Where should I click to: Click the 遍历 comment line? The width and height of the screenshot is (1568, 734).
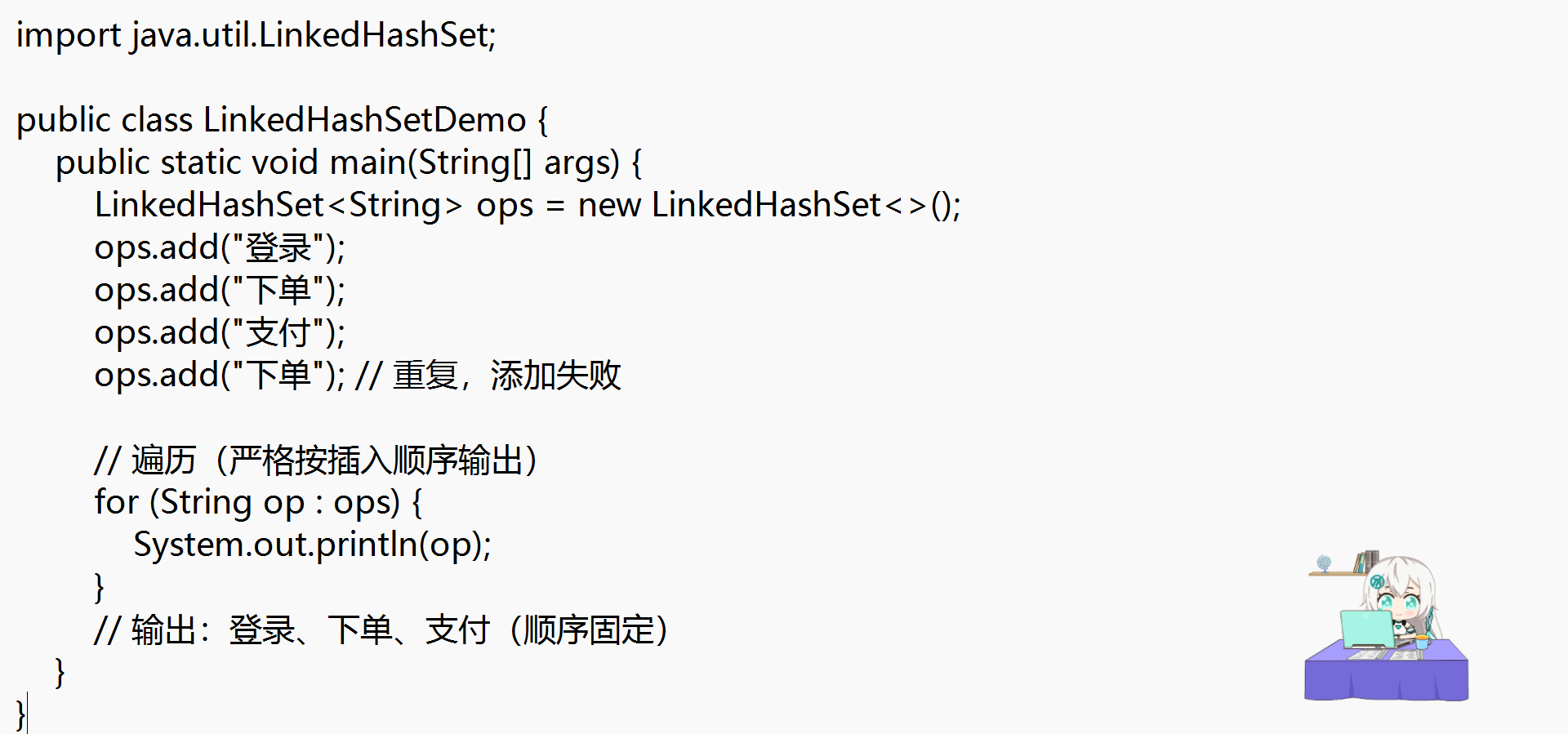point(315,460)
